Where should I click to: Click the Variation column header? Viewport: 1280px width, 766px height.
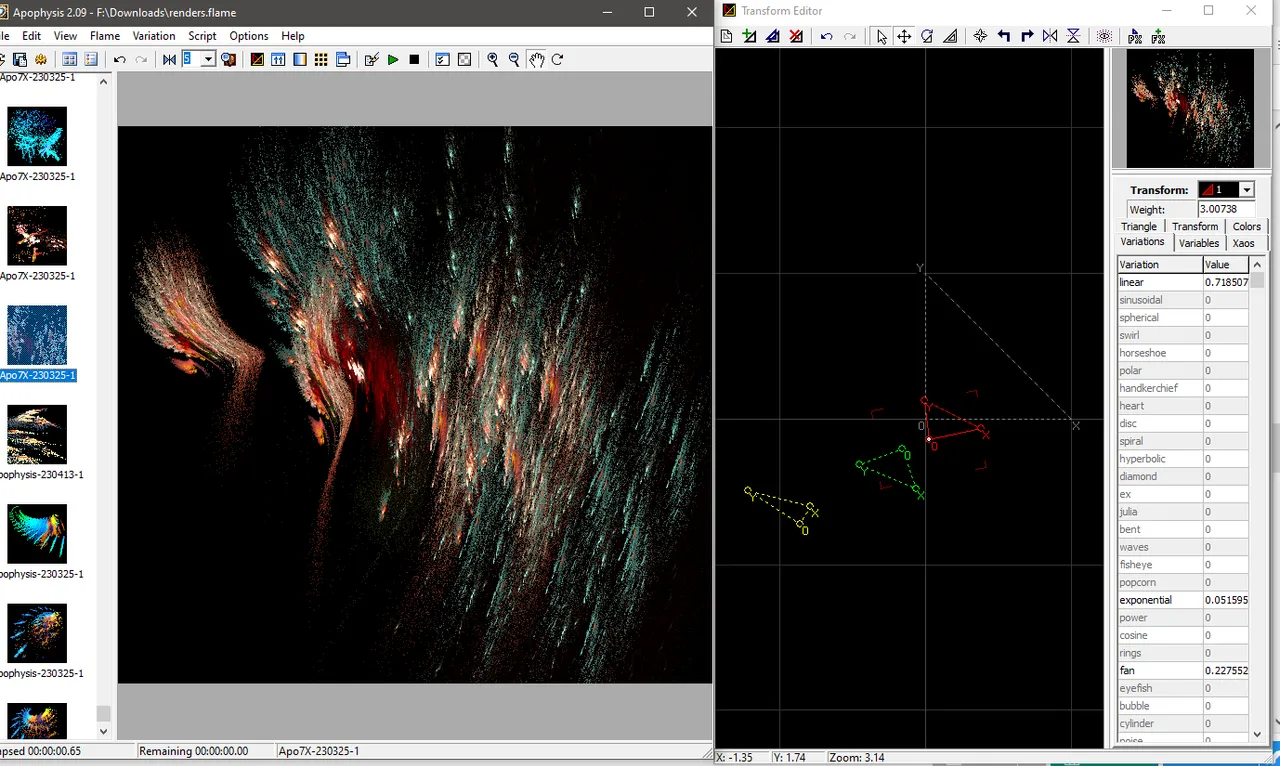1159,264
